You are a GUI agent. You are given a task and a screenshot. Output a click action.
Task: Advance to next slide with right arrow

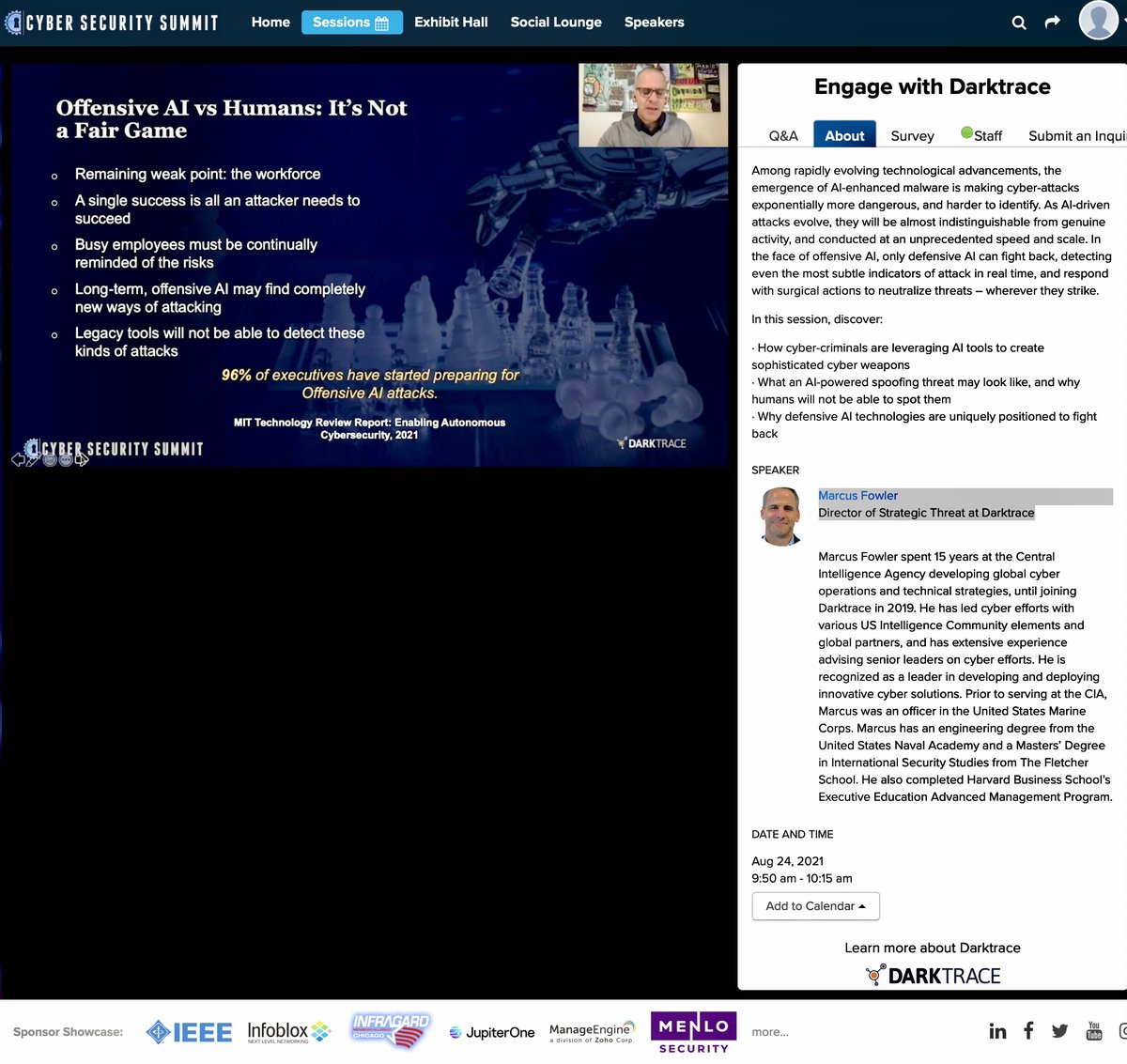82,459
